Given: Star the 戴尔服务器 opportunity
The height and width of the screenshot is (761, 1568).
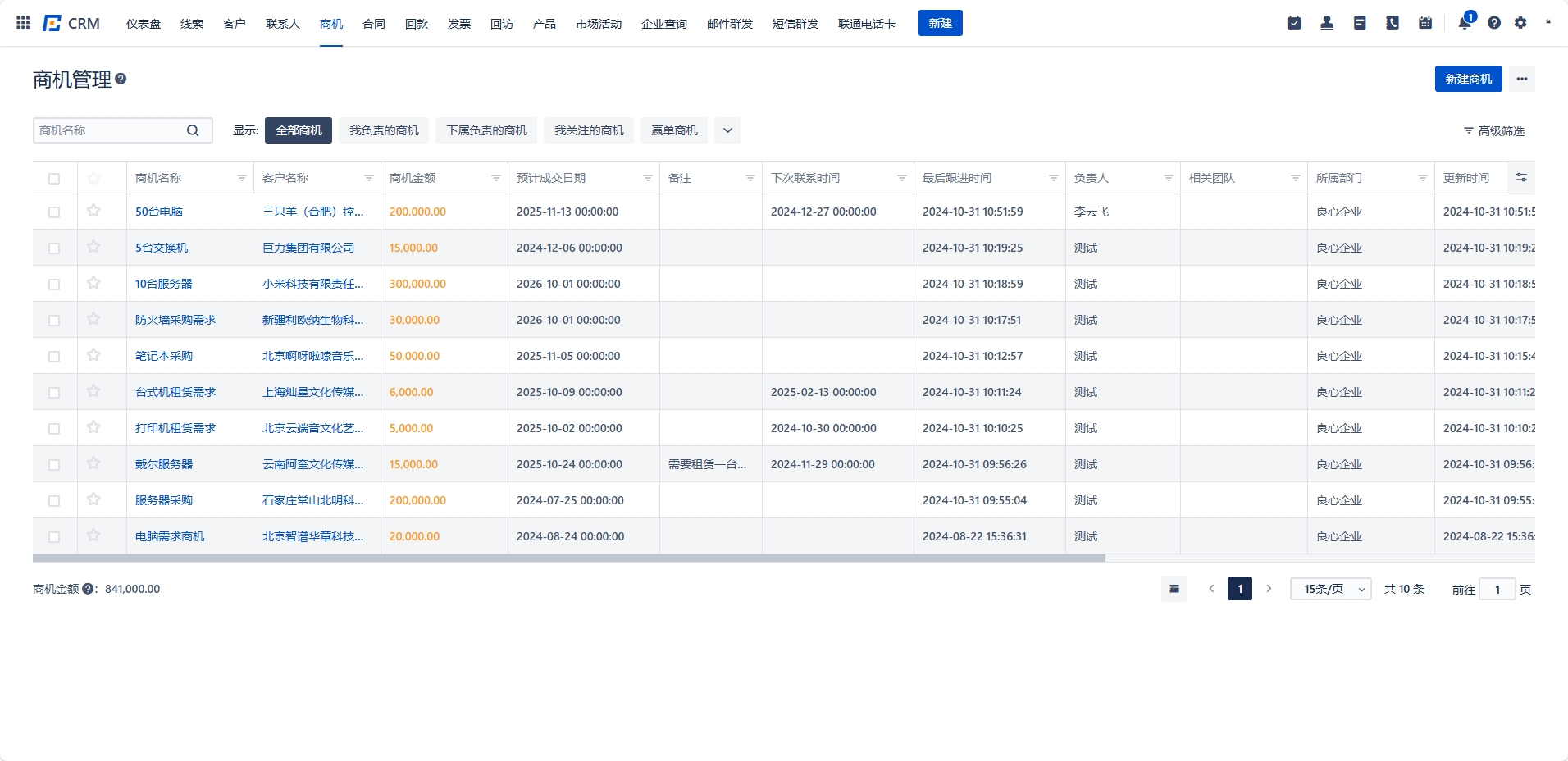Looking at the screenshot, I should (x=93, y=463).
